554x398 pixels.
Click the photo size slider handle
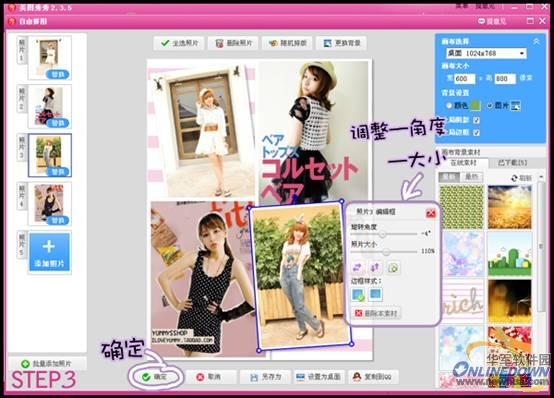pos(387,251)
